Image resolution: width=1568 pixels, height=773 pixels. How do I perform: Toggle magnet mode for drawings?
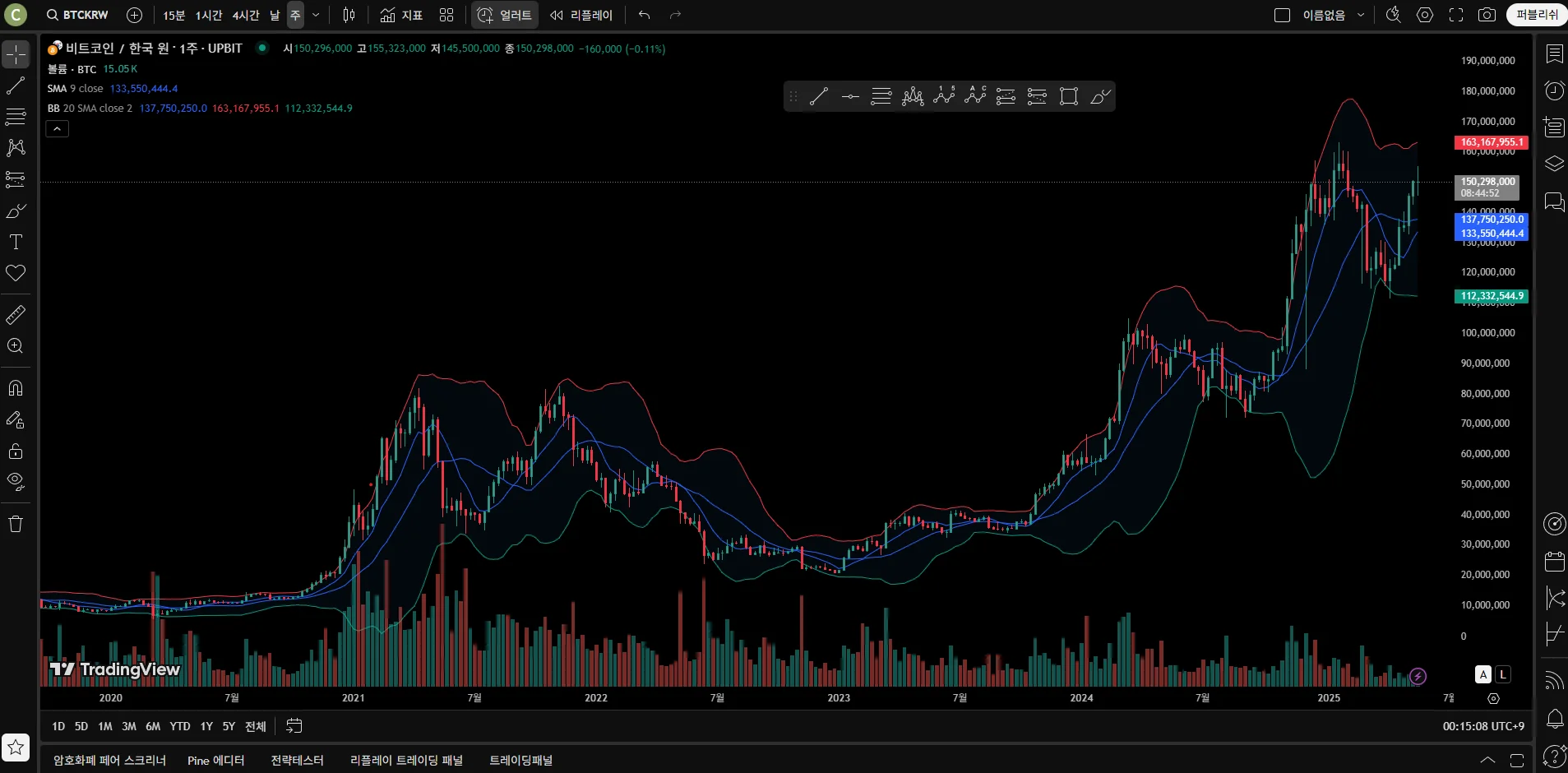16,388
